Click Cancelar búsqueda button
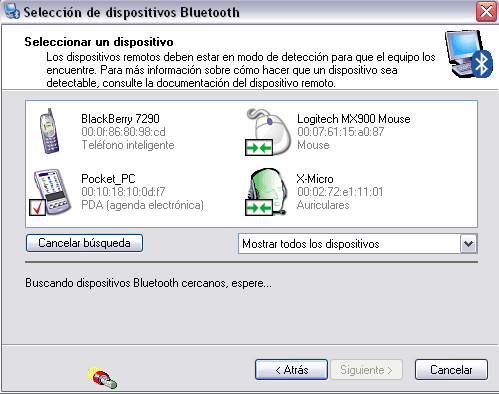The width and height of the screenshot is (499, 394). (x=84, y=243)
